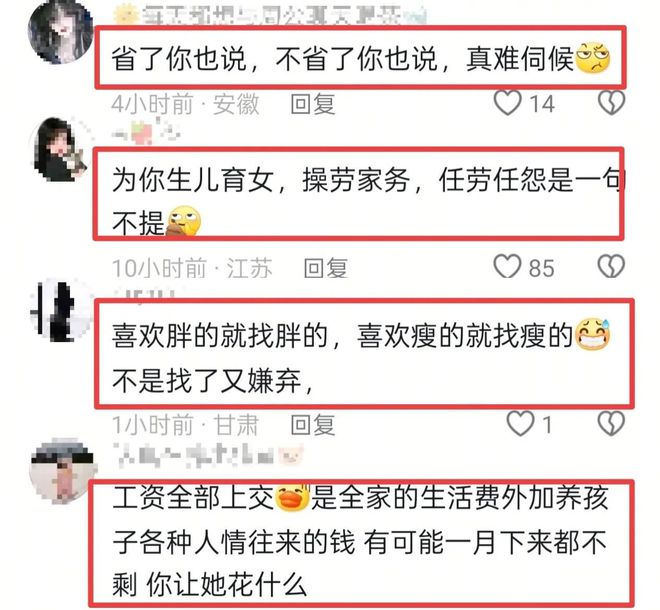Tap broken heart on Jiangsu comment
The width and height of the screenshot is (660, 610).
coord(611,266)
